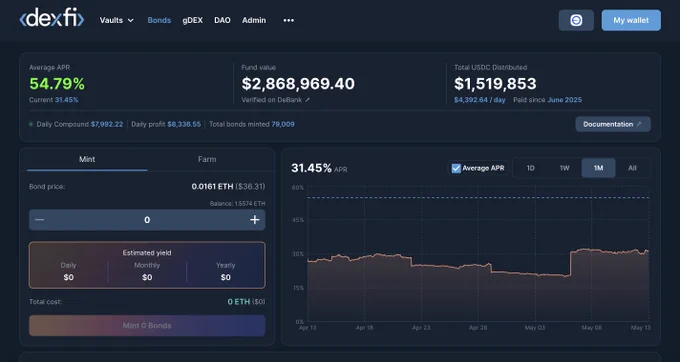Screen dimensions: 680x362
Task: Click the bond amount input field
Action: [147, 220]
